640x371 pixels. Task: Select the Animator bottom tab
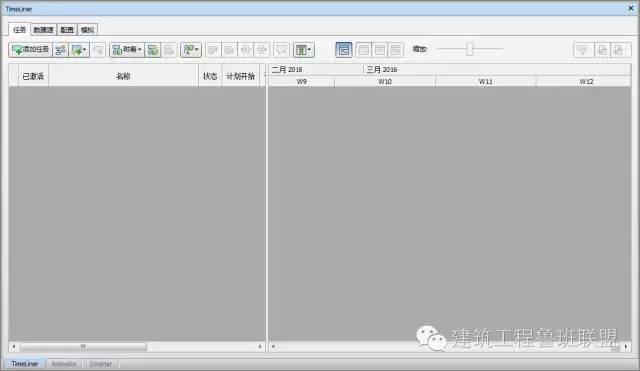coord(64,363)
